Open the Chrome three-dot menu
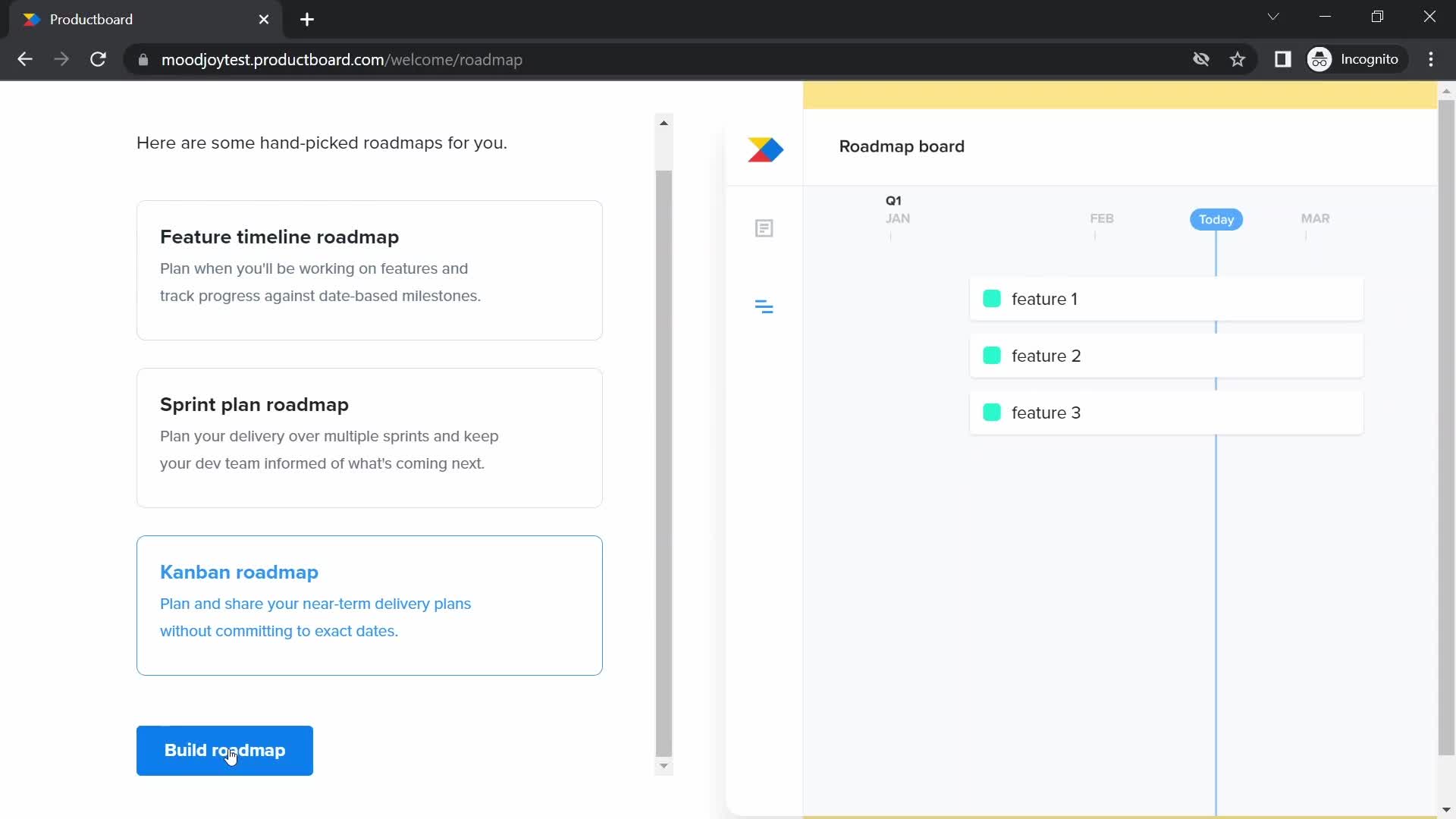This screenshot has height=819, width=1456. pyautogui.click(x=1431, y=59)
